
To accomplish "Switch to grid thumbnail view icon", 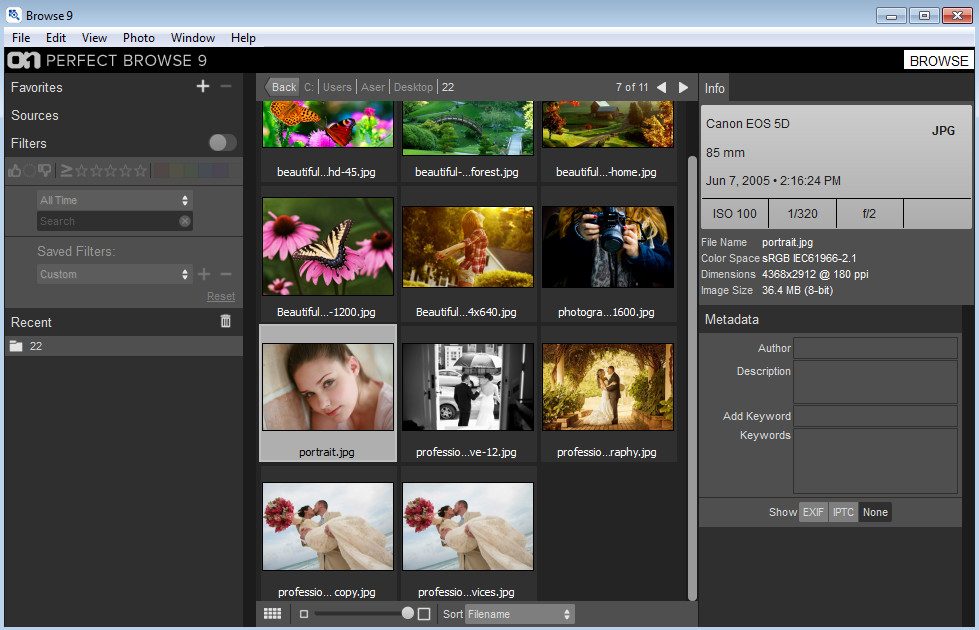I will click(272, 614).
